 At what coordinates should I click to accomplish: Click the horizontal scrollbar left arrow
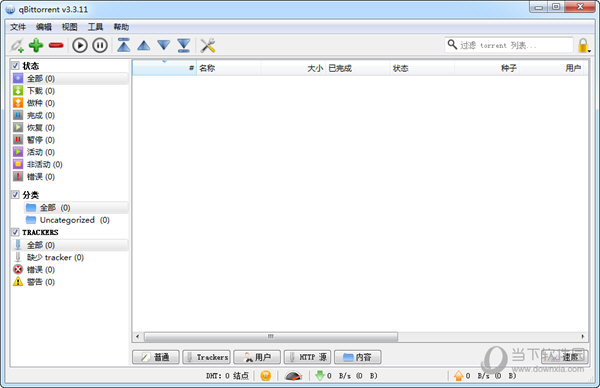tap(138, 337)
